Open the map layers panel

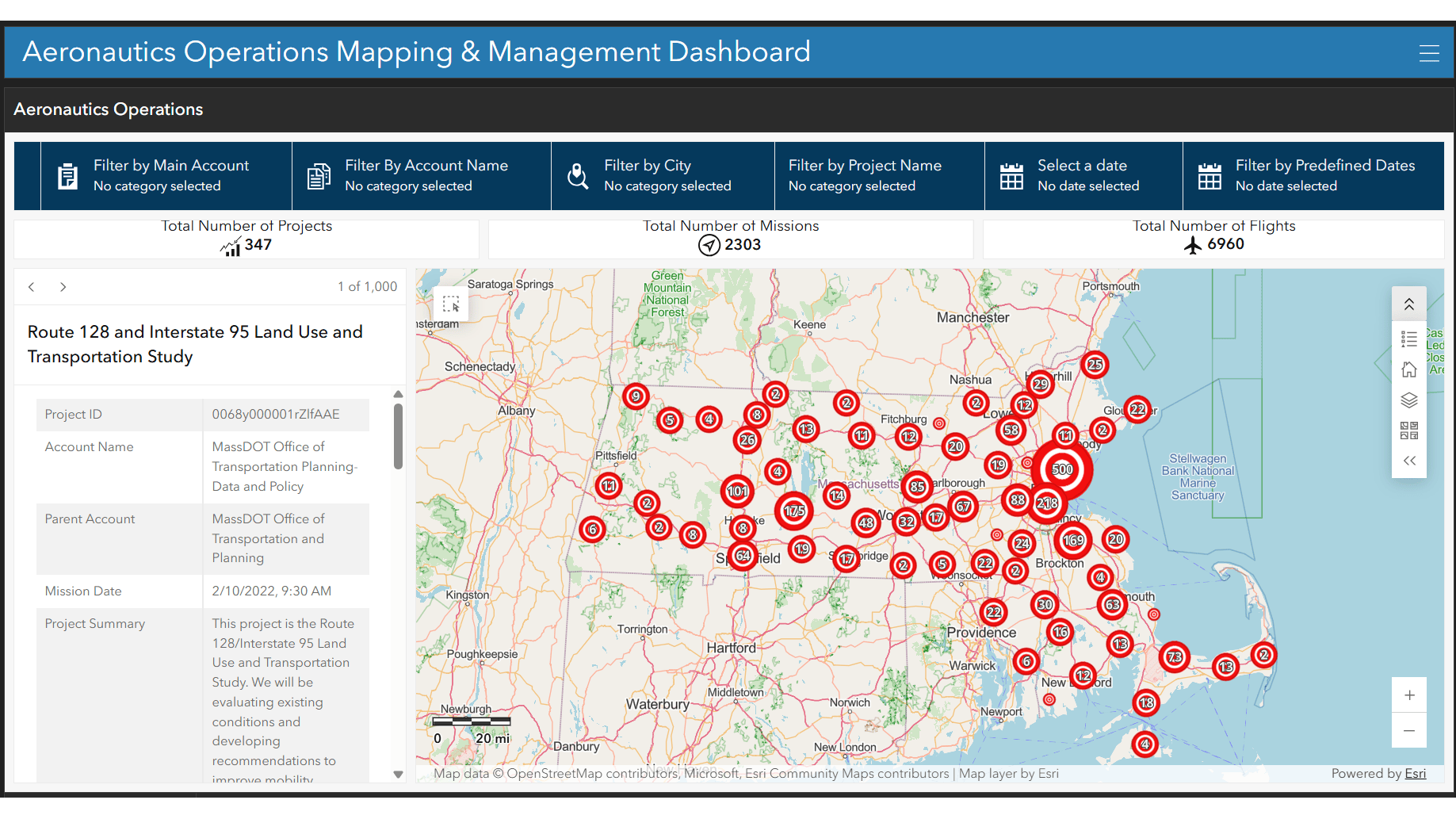[1408, 400]
